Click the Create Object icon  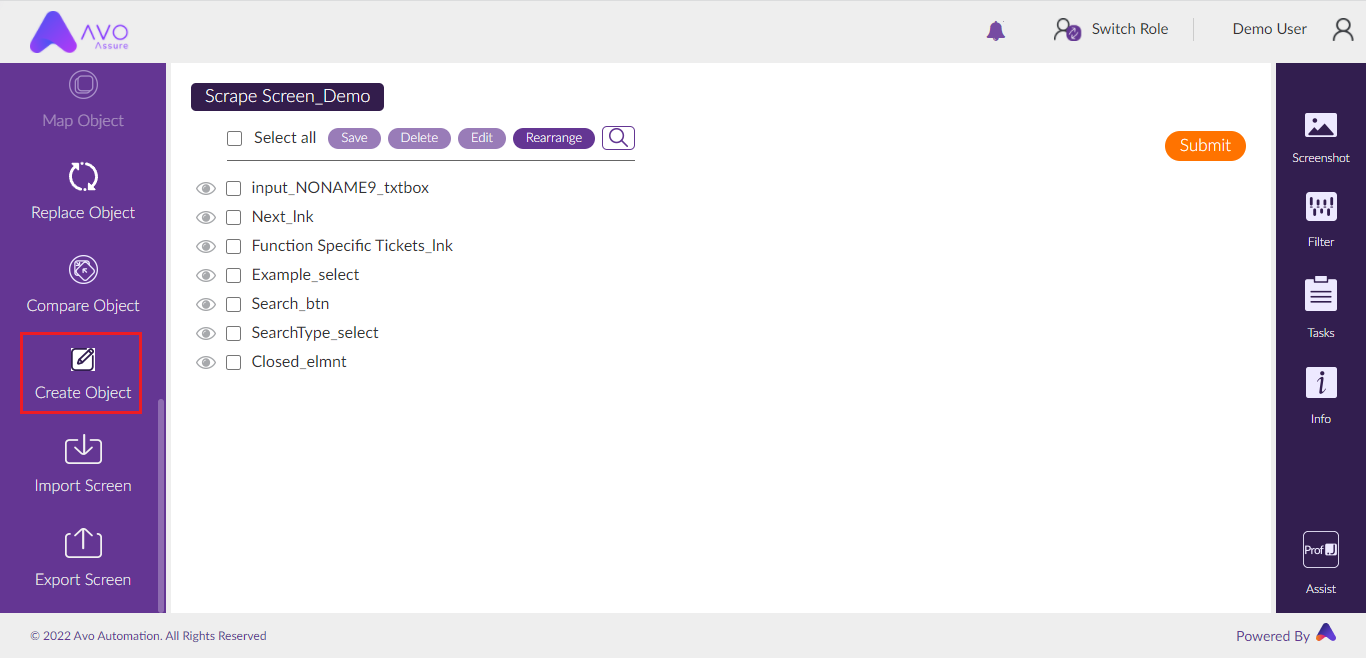(x=83, y=359)
